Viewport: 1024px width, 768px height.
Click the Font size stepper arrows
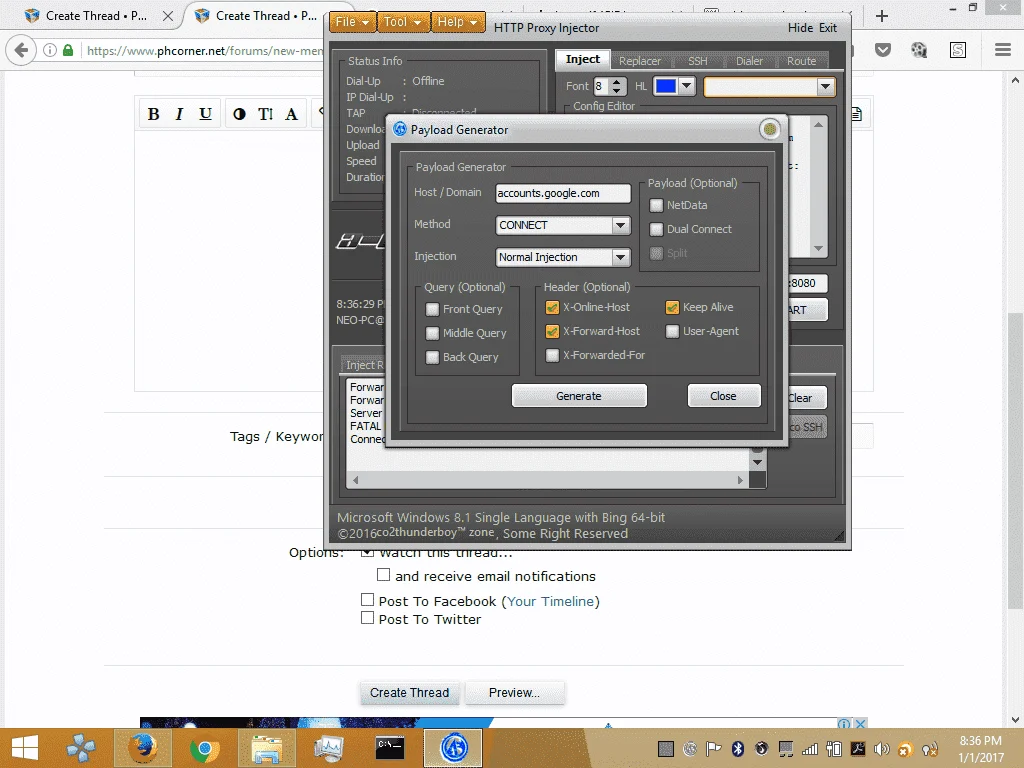[x=616, y=86]
